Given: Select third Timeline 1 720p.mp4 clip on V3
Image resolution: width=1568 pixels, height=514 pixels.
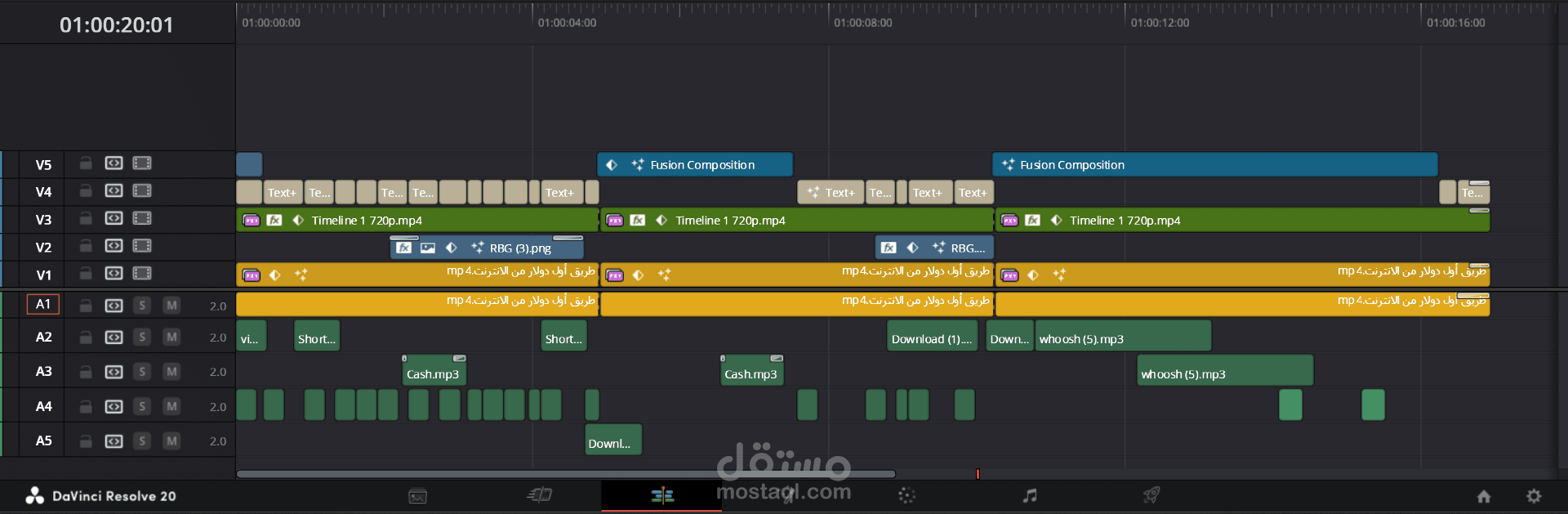Looking at the screenshot, I should pyautogui.click(x=1242, y=221).
